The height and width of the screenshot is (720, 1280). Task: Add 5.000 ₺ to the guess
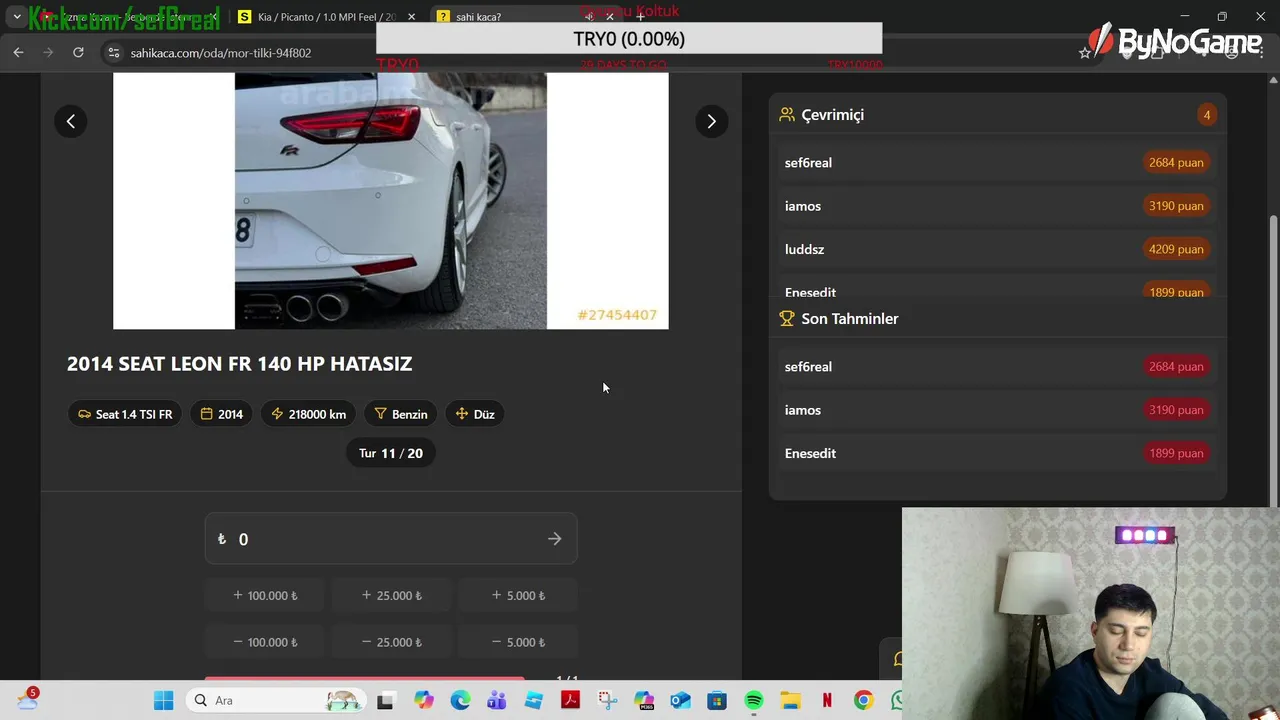518,595
